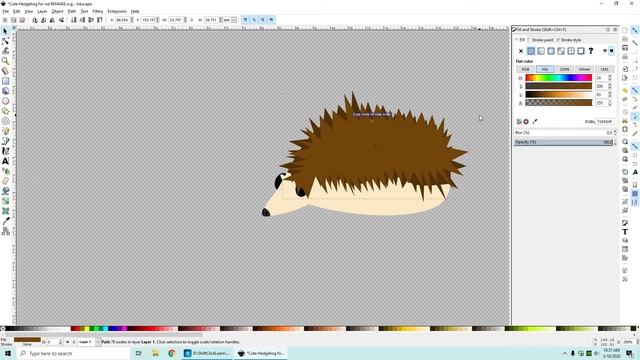Viewport: 640px width, 360px height.
Task: Pick color with the dropper in Fill panel
Action: 535,122
